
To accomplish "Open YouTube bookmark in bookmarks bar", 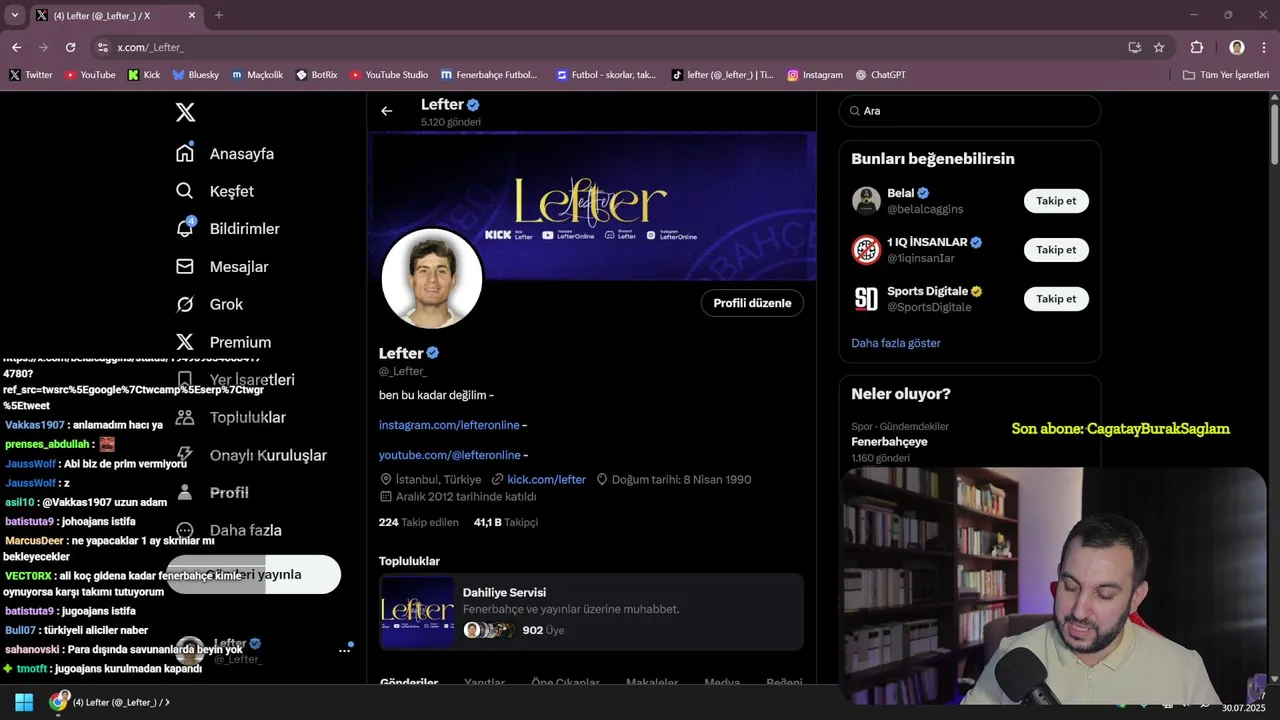I will (90, 75).
